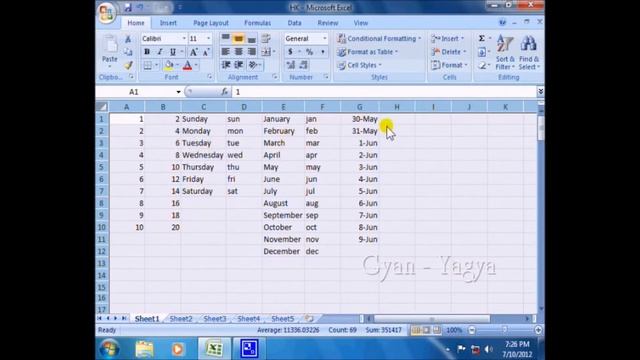Click the zoom slider handle
Screen dimensions: 640x360
pyautogui.click(x=504, y=330)
